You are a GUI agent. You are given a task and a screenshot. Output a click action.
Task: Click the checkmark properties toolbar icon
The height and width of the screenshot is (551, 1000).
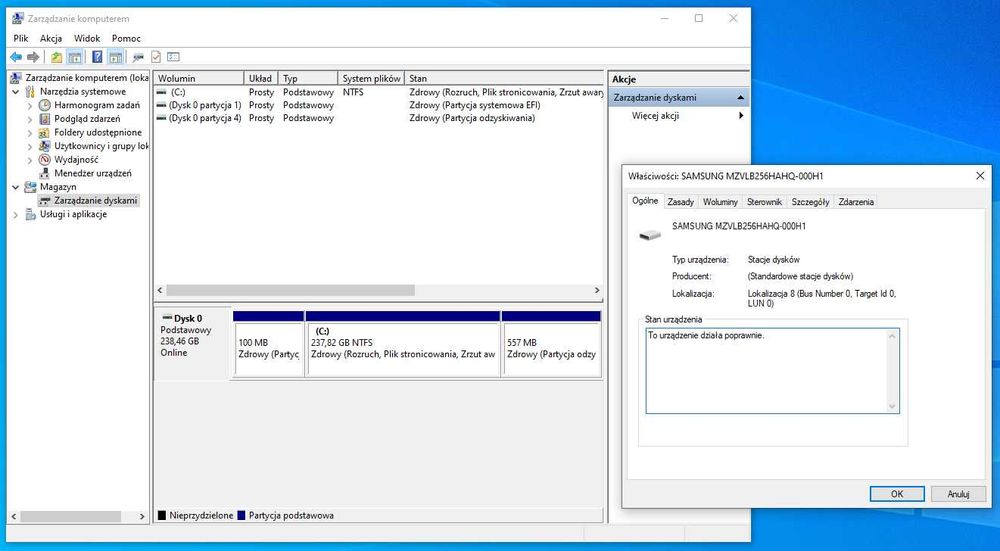156,57
